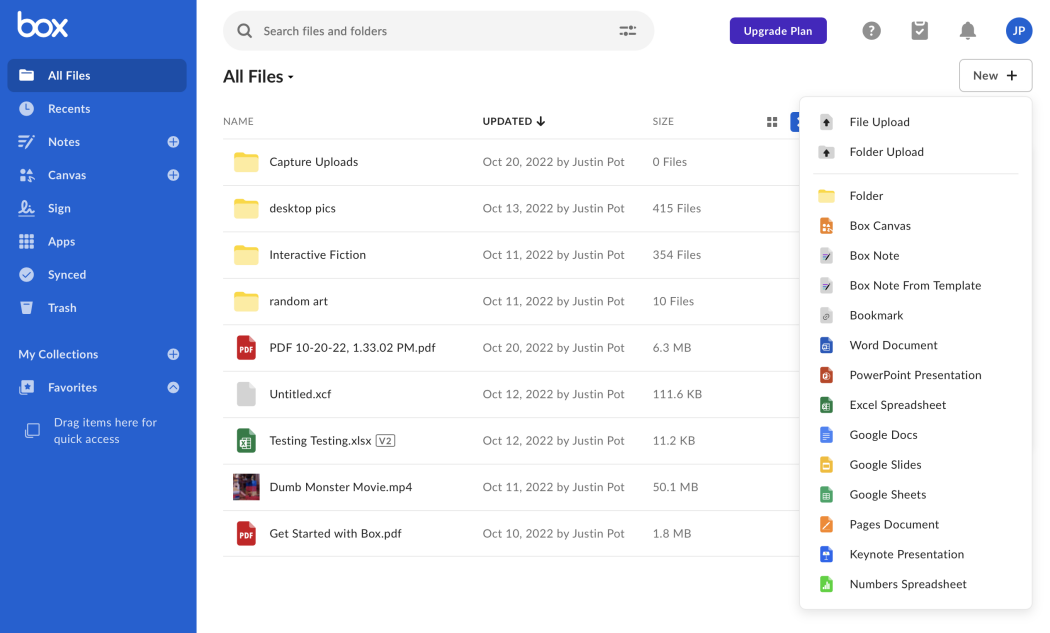Open the tasks clipboard icon
The width and height of the screenshot is (1050, 633).
[x=919, y=31]
